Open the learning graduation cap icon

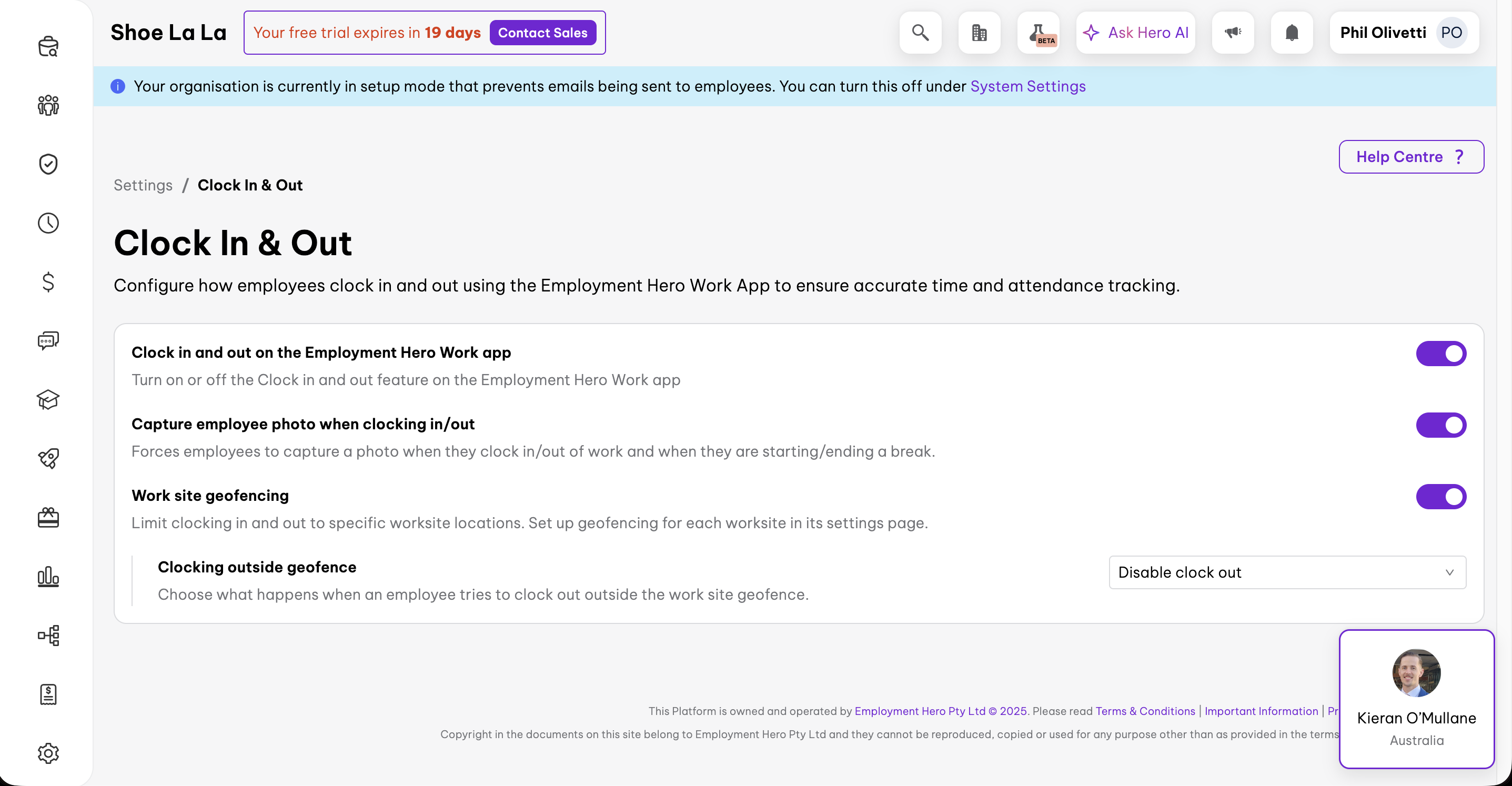tap(48, 400)
